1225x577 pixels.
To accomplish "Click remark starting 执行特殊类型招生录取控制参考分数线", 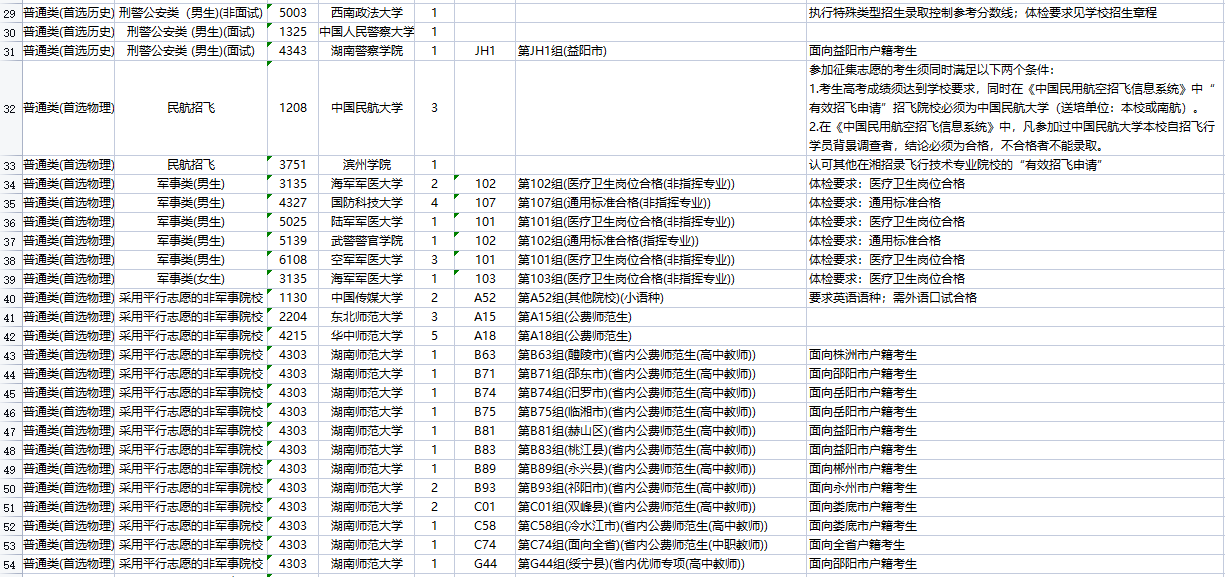I will (x=1015, y=13).
